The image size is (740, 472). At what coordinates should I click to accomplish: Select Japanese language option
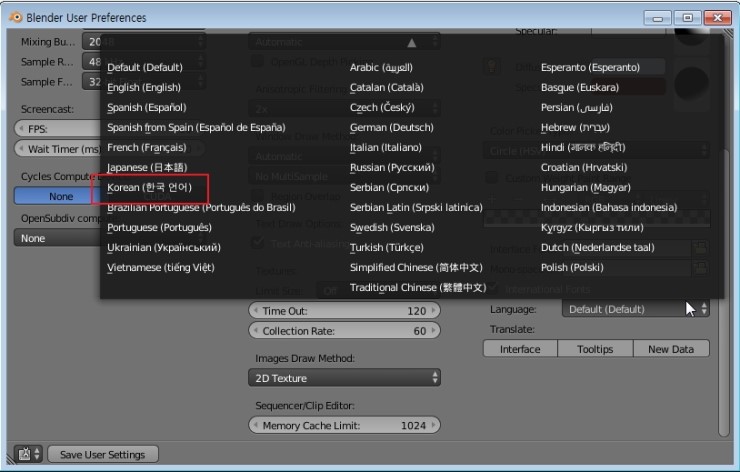[x=147, y=168]
